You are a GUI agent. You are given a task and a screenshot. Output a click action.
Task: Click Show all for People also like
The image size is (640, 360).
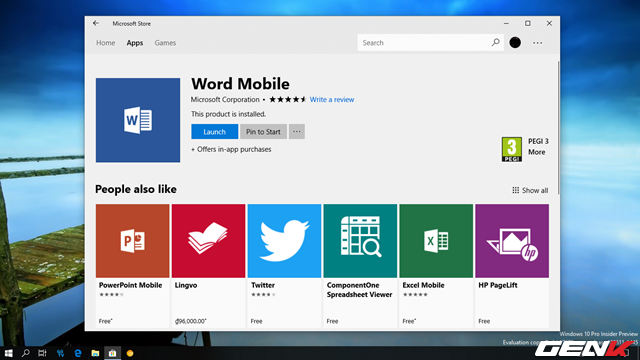pyautogui.click(x=530, y=190)
